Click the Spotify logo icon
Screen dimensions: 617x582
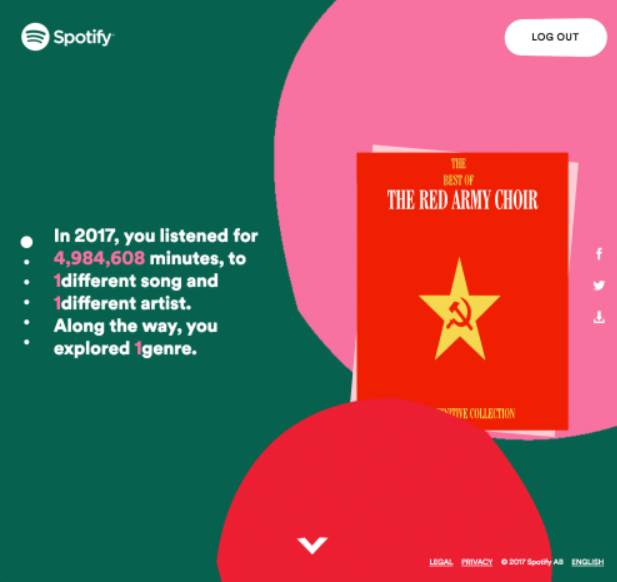[x=35, y=37]
